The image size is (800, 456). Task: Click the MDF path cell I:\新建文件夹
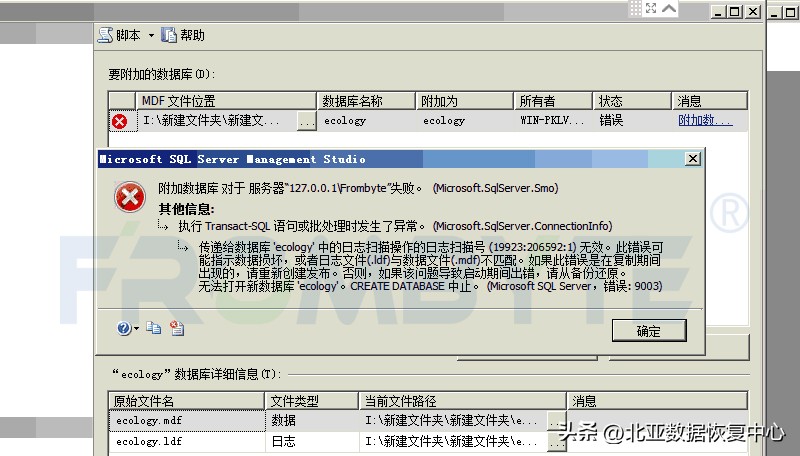[217, 121]
